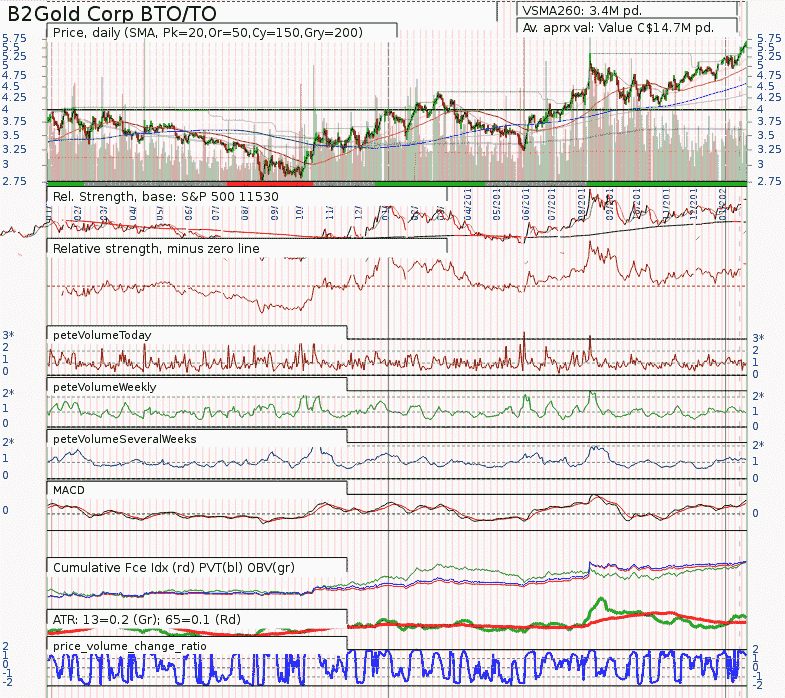Click the 04/201 date axis label
785x698 pixels.
point(468,204)
